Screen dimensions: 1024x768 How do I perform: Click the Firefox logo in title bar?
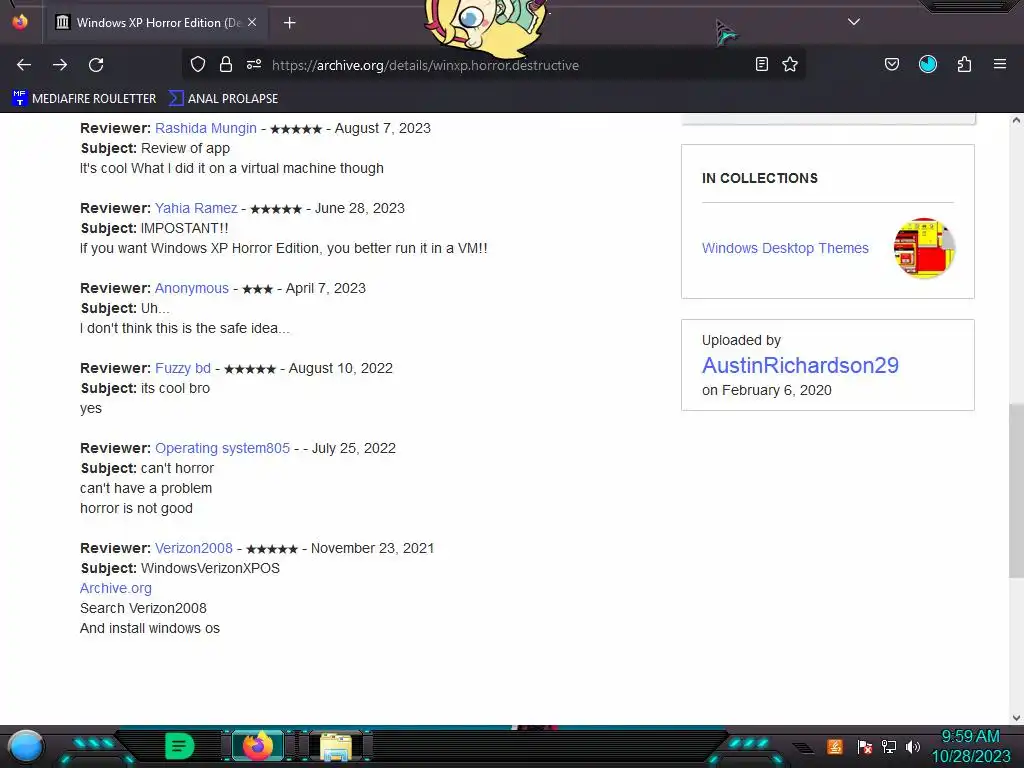(20, 22)
